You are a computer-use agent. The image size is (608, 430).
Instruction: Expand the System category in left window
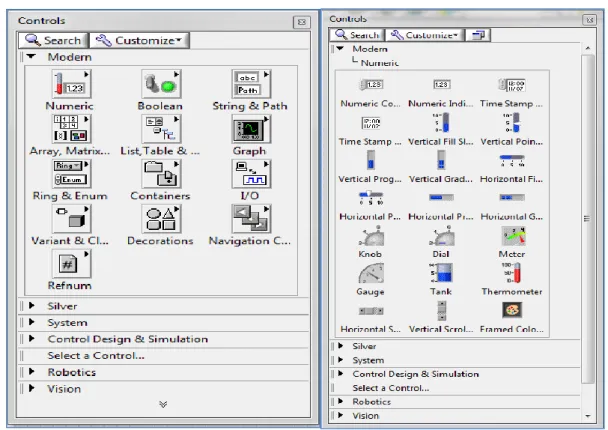[x=32, y=323]
